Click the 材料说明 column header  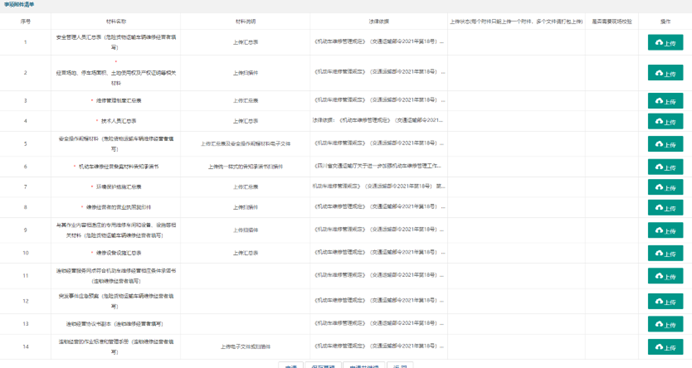click(245, 21)
